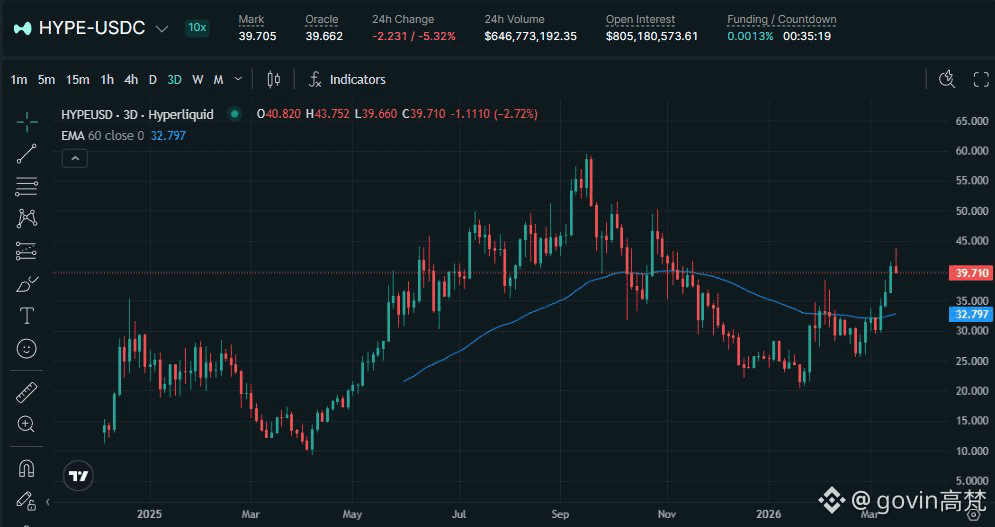The height and width of the screenshot is (527, 995).
Task: Open the forecasting and measurement position tool
Action: 27,251
